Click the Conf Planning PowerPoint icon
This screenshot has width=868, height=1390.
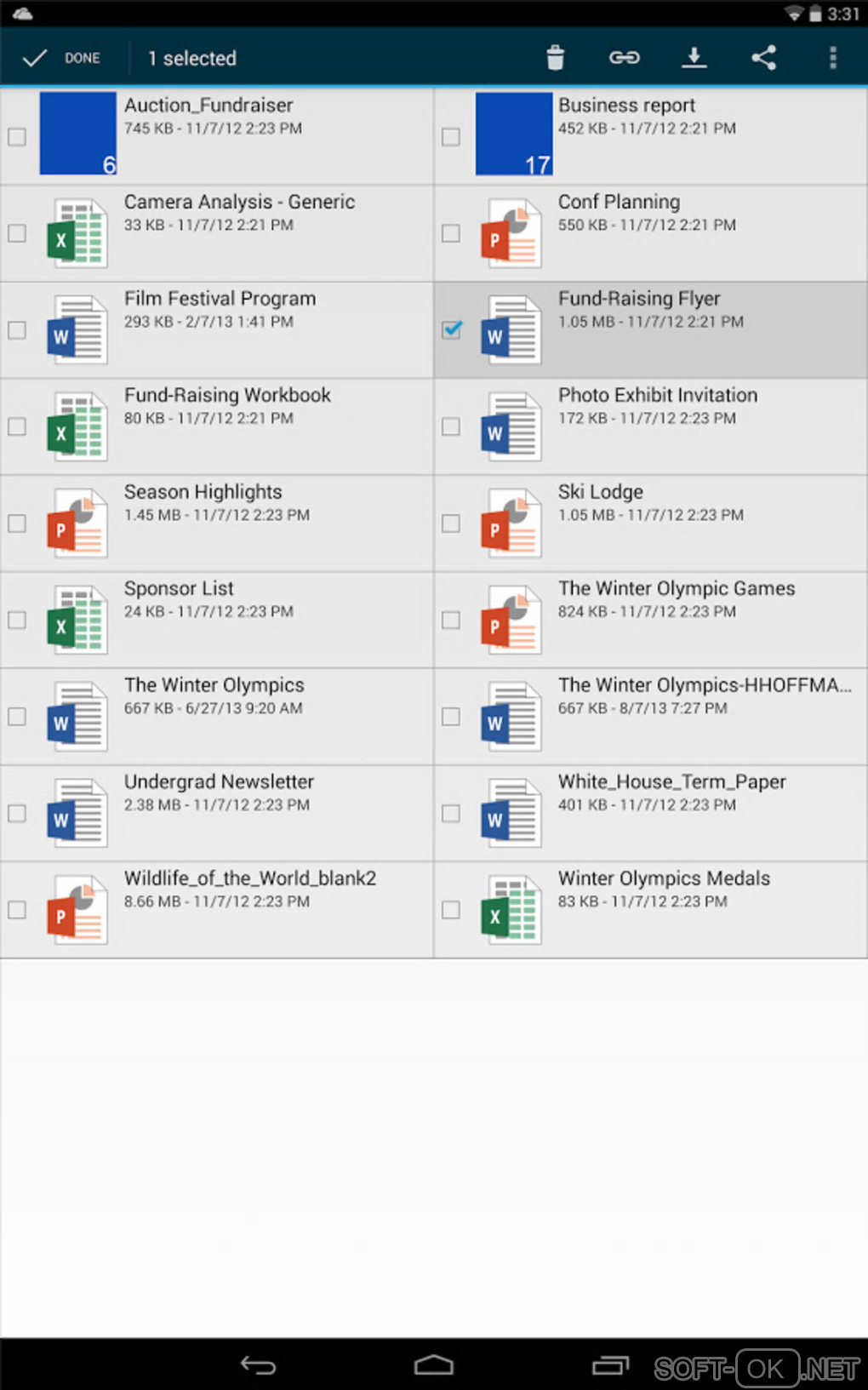coord(511,233)
